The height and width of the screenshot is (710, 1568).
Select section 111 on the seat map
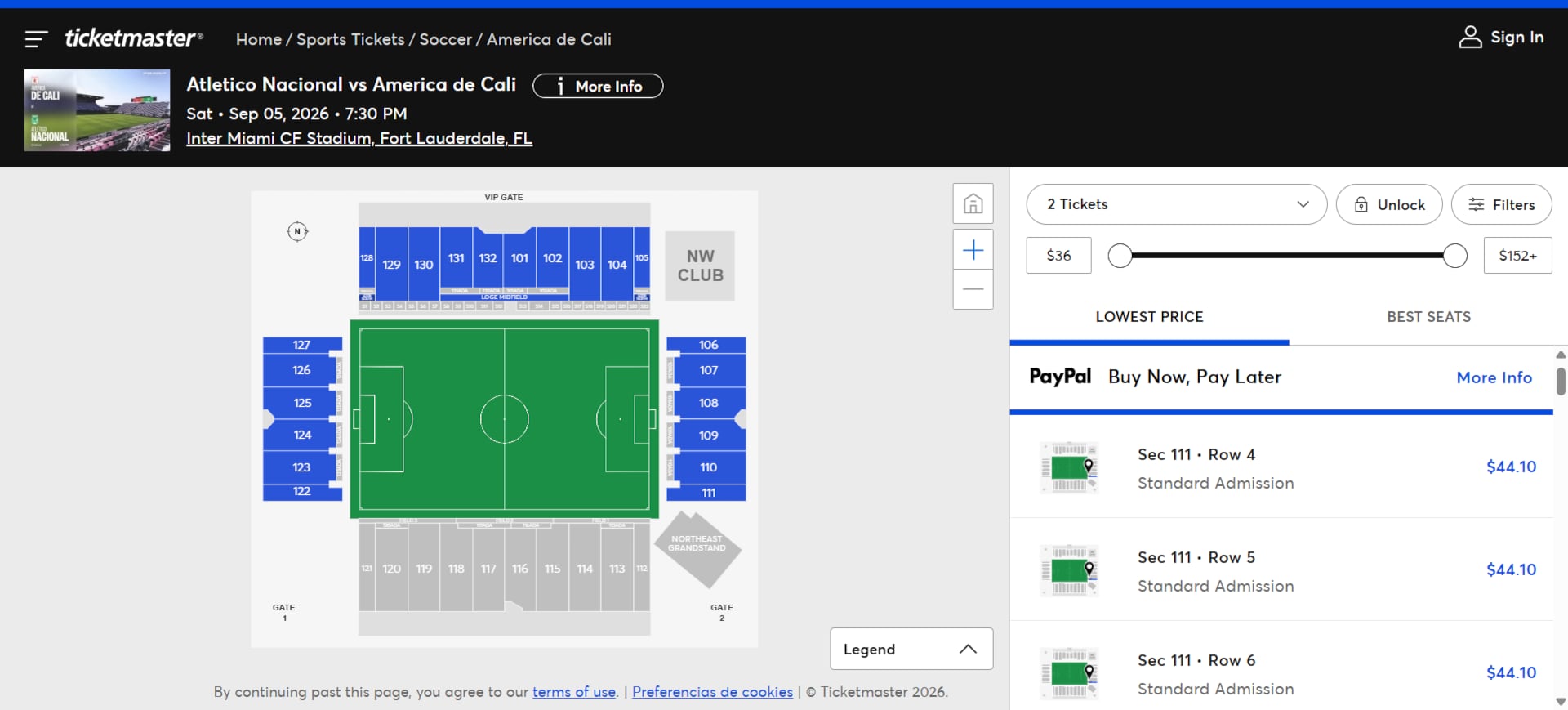708,493
